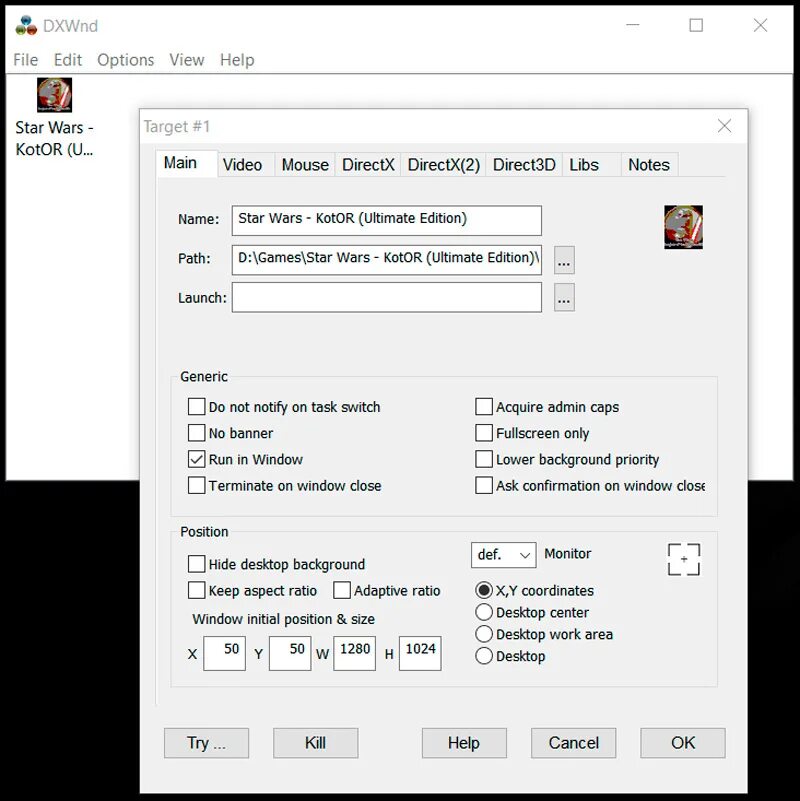This screenshot has width=800, height=801.
Task: Open the Help menu in DXWnd
Action: [237, 60]
